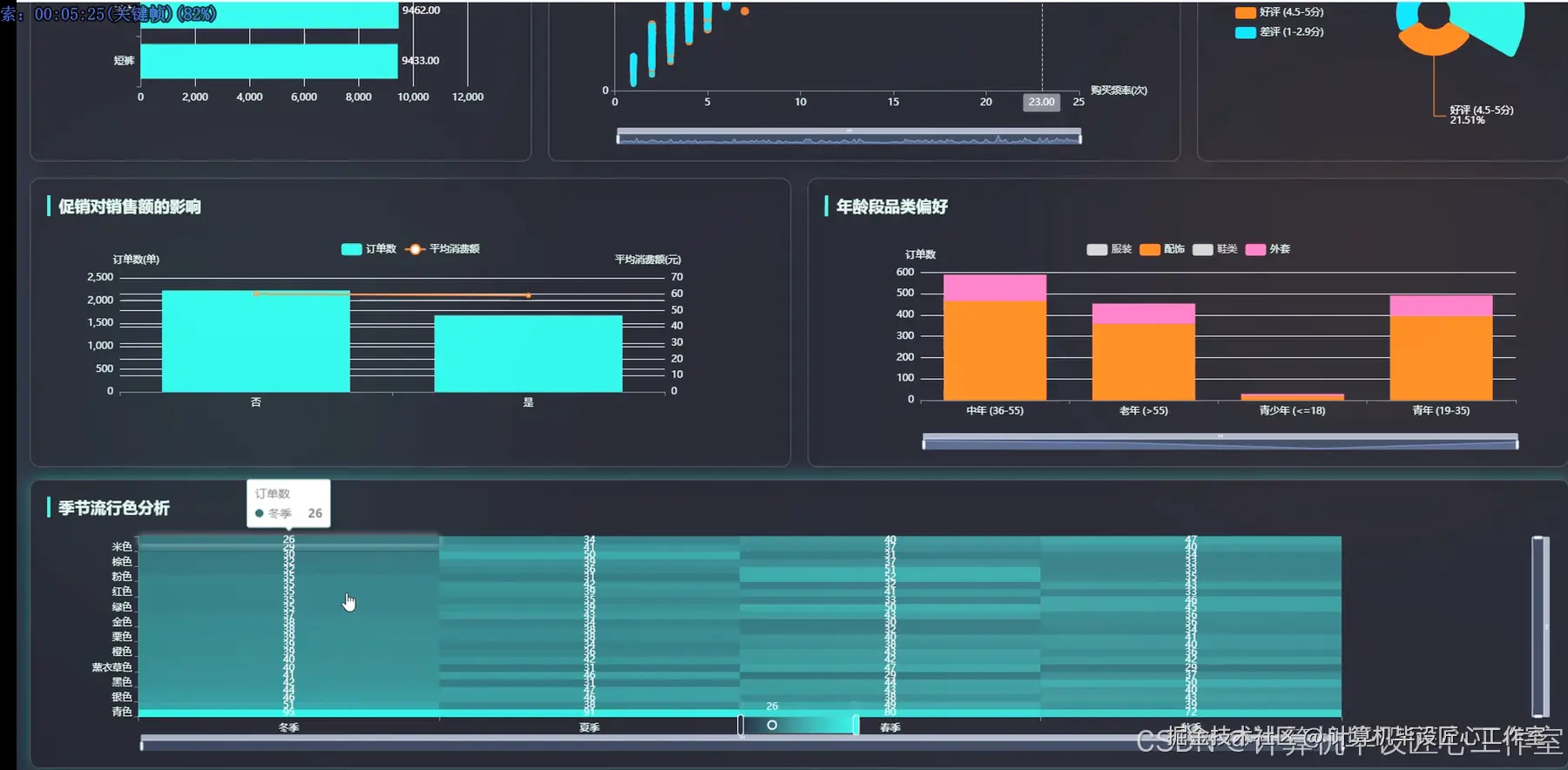Click the 绿色 row label
This screenshot has height=770, width=1568.
click(122, 607)
